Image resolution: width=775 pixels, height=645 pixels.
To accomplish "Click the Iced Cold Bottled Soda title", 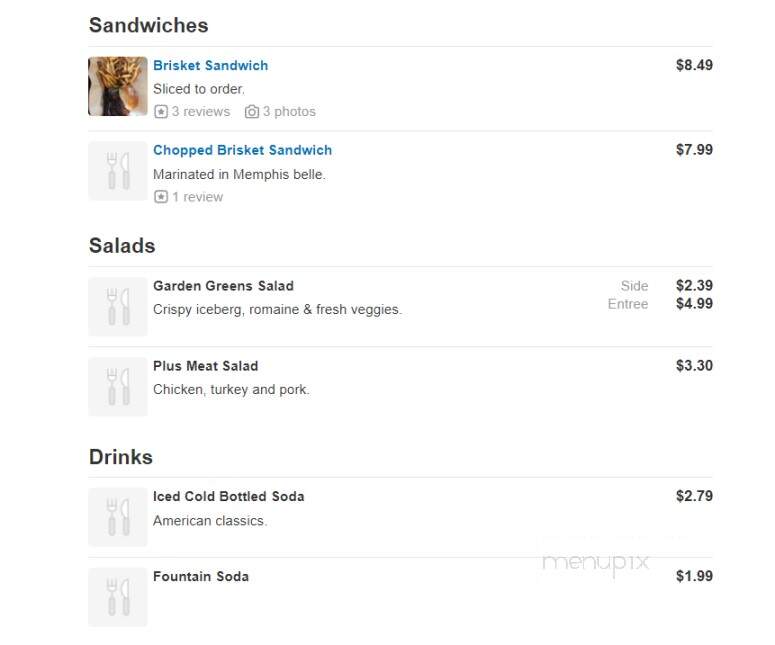I will 228,496.
